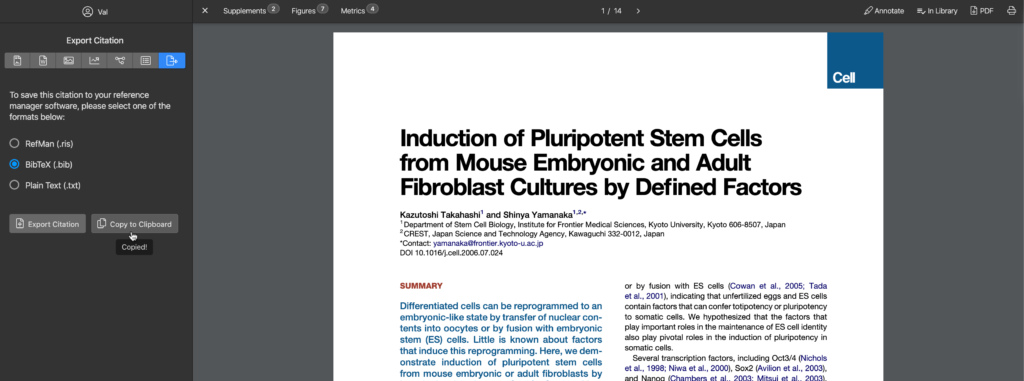Select the blue Export Citation icon in the sidebar
This screenshot has height=381, width=1024.
(172, 61)
